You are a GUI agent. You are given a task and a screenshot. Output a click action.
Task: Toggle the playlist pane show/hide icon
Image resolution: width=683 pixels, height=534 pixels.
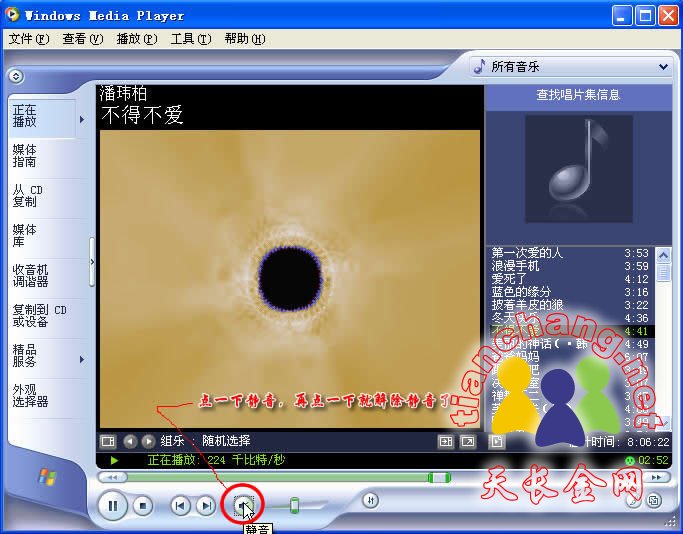497,442
